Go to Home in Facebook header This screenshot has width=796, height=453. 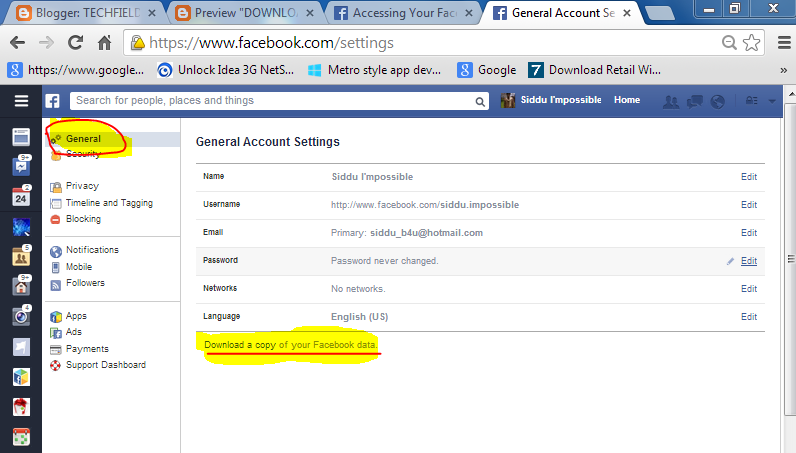click(x=627, y=100)
